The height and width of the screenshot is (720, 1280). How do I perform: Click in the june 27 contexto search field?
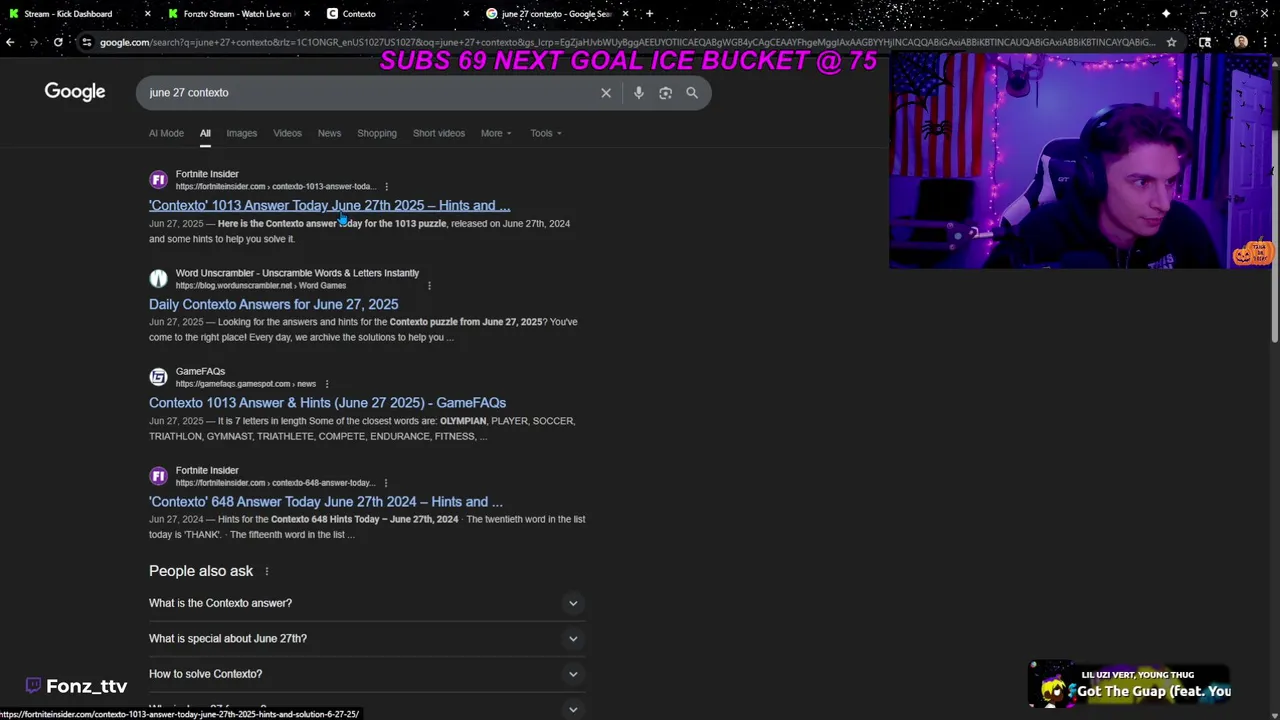click(370, 93)
